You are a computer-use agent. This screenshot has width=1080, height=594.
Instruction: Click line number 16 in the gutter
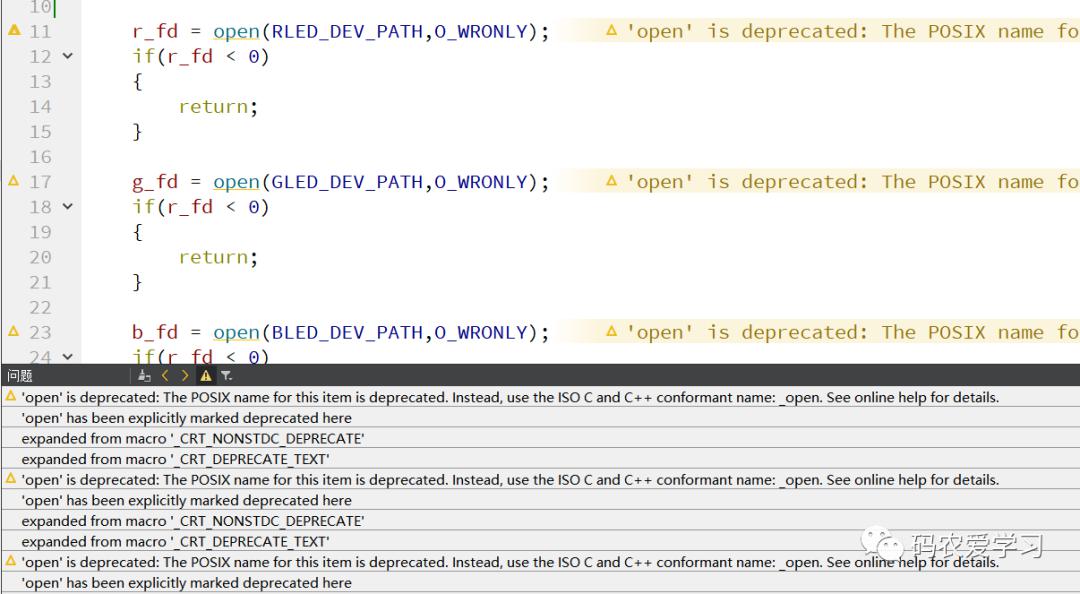[41, 157]
